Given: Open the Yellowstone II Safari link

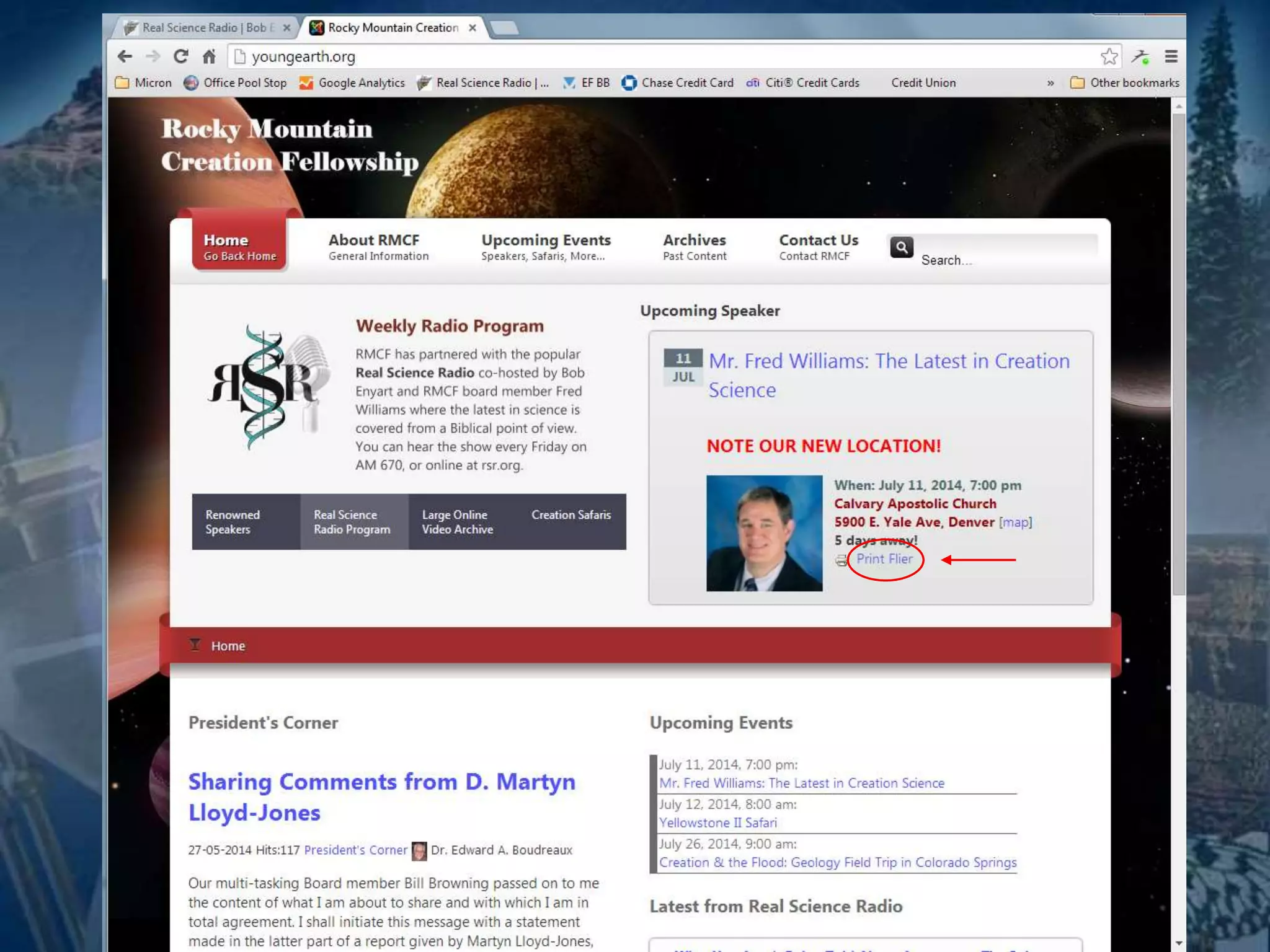Looking at the screenshot, I should pos(717,822).
